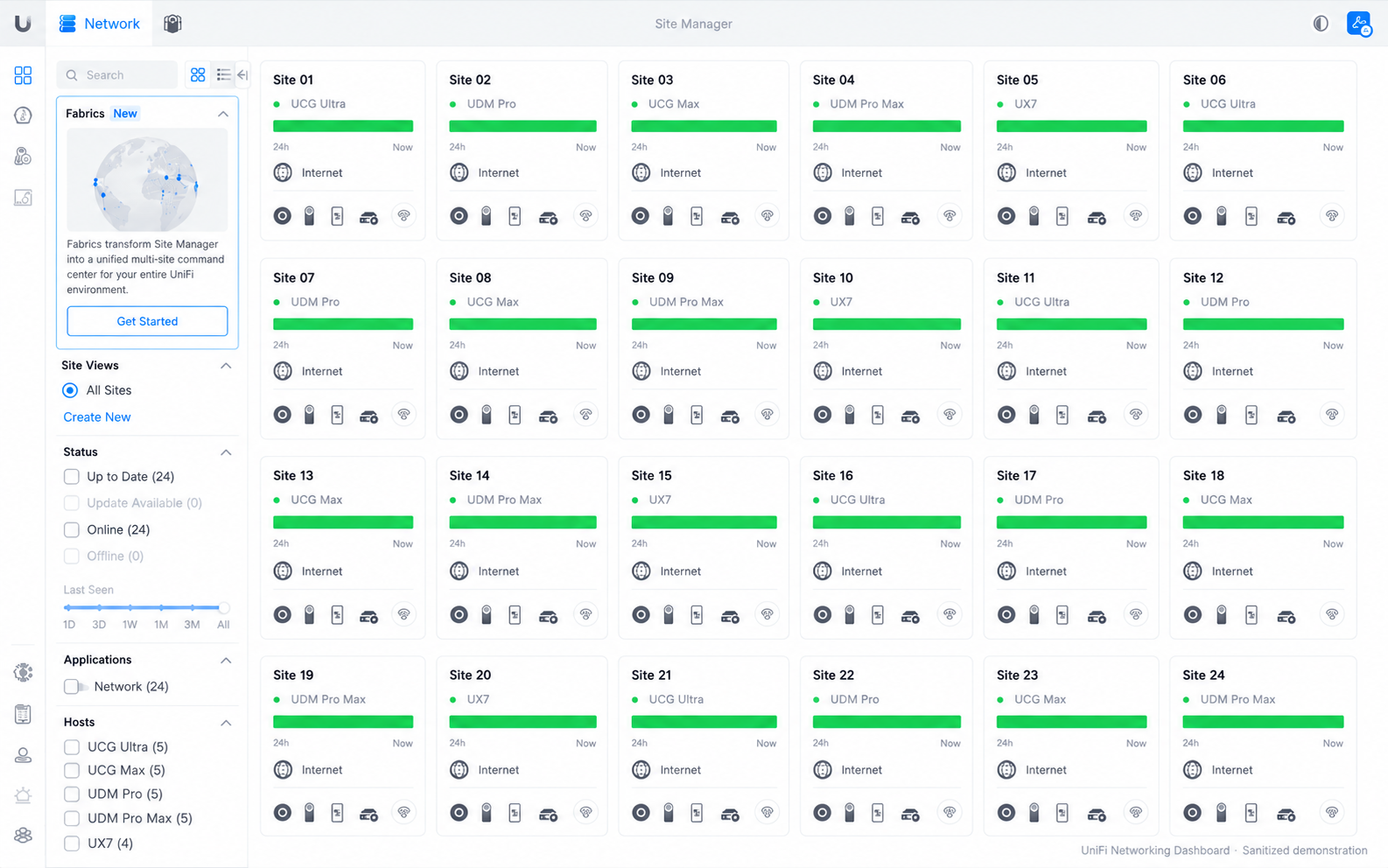This screenshot has height=868, width=1388.
Task: Switch to grid view of sites
Action: (x=198, y=75)
